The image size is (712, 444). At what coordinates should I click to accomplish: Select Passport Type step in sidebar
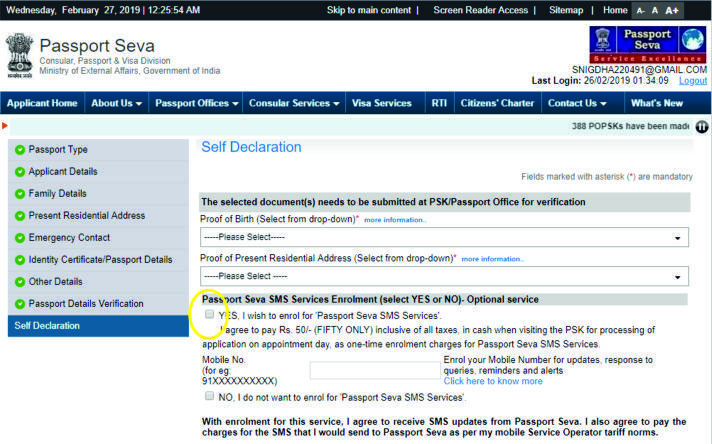point(98,150)
